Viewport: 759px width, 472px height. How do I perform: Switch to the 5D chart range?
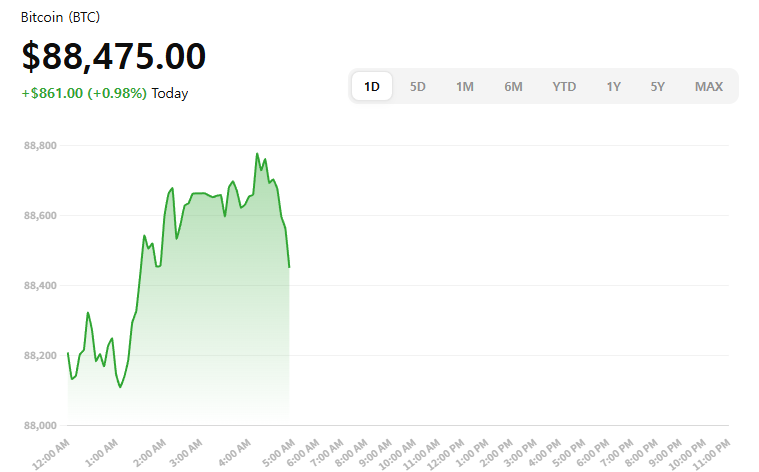[x=418, y=86]
